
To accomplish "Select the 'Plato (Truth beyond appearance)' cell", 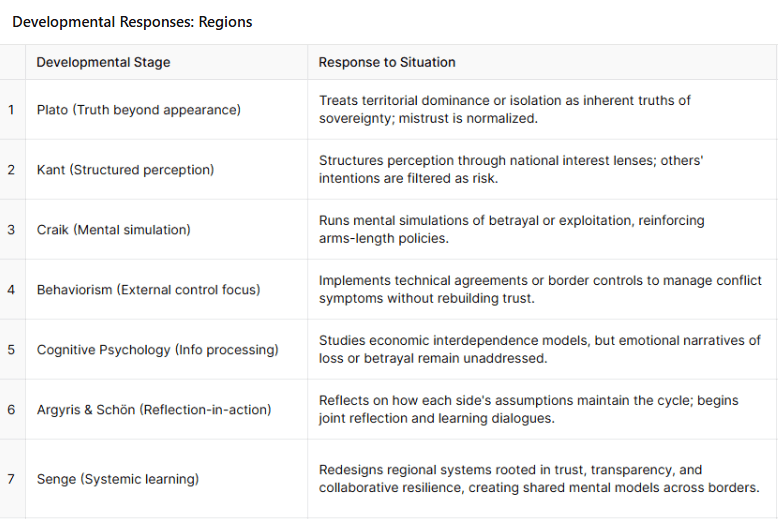I will tap(138, 110).
